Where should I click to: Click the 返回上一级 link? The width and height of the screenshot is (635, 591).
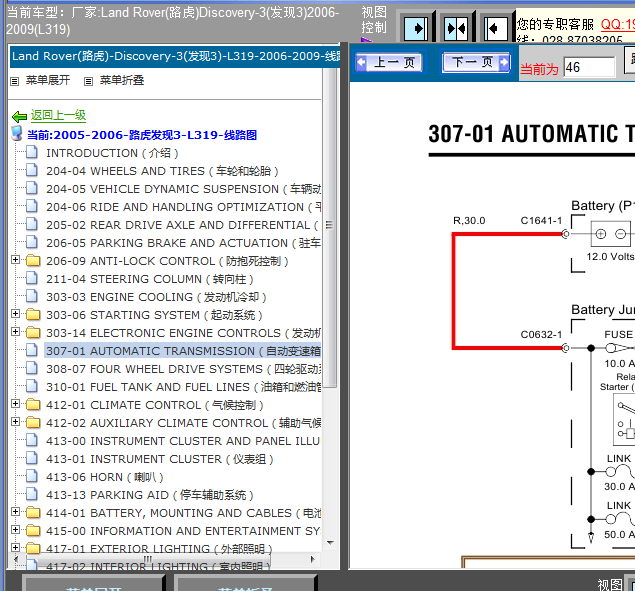click(58, 115)
